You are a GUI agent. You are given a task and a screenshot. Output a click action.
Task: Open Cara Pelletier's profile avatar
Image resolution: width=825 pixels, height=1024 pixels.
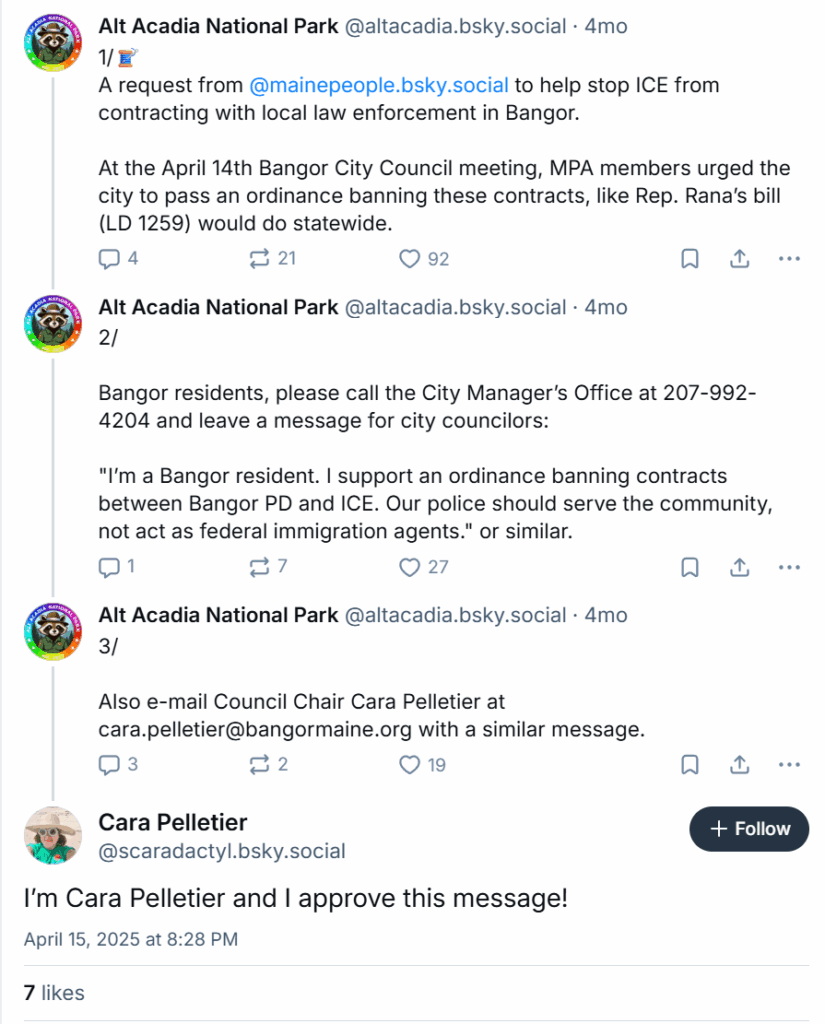[x=53, y=835]
